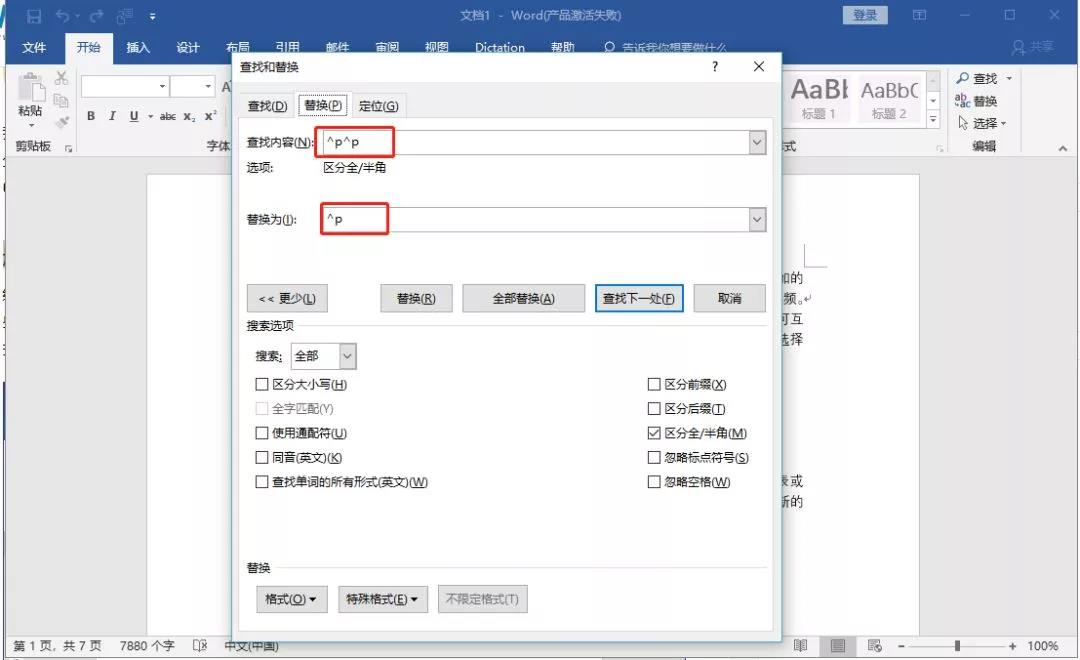Tick the 忽略空格 checkbox
This screenshot has height=660, width=1080.
[x=654, y=482]
